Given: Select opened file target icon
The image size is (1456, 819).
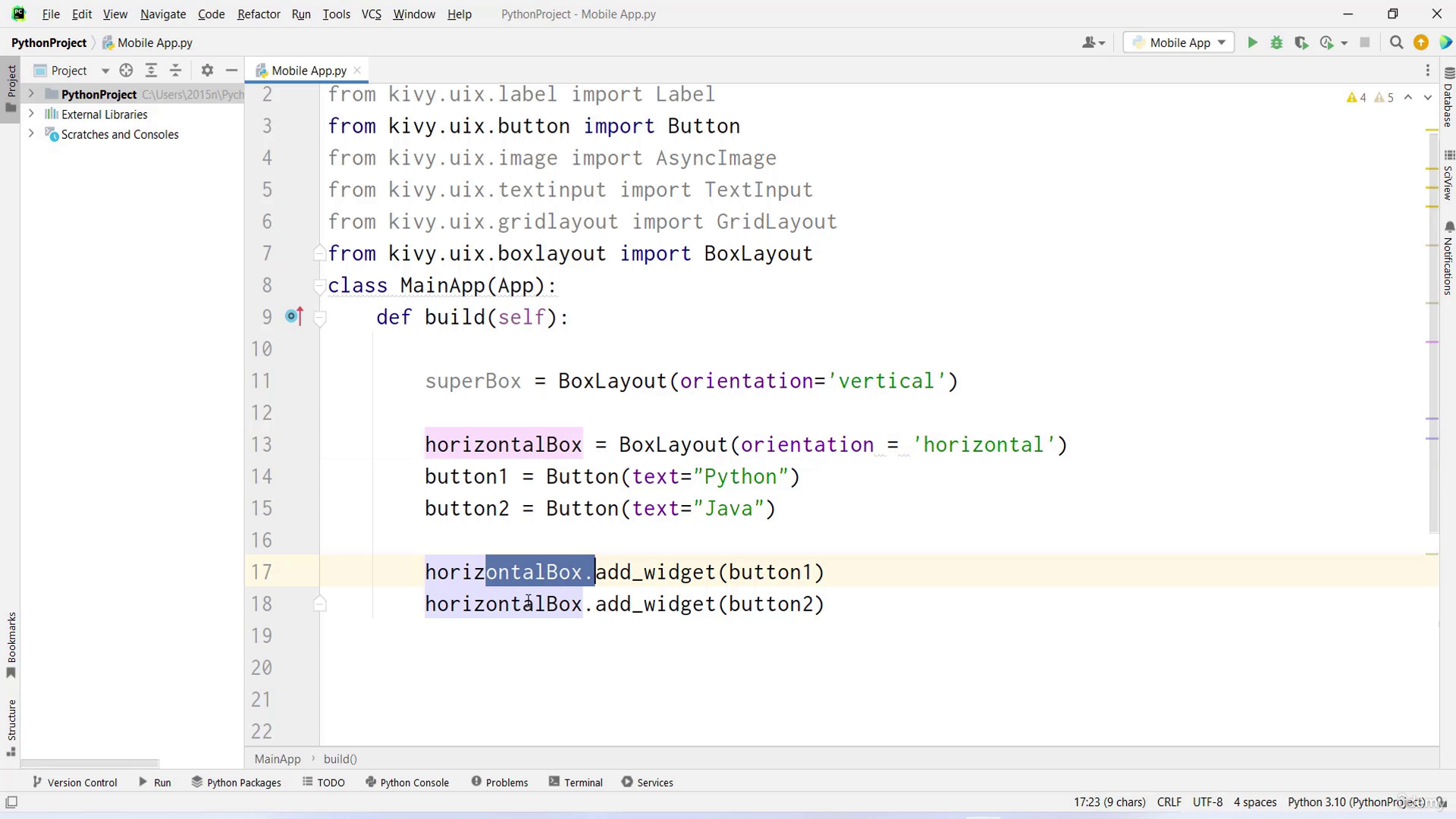Looking at the screenshot, I should (126, 71).
